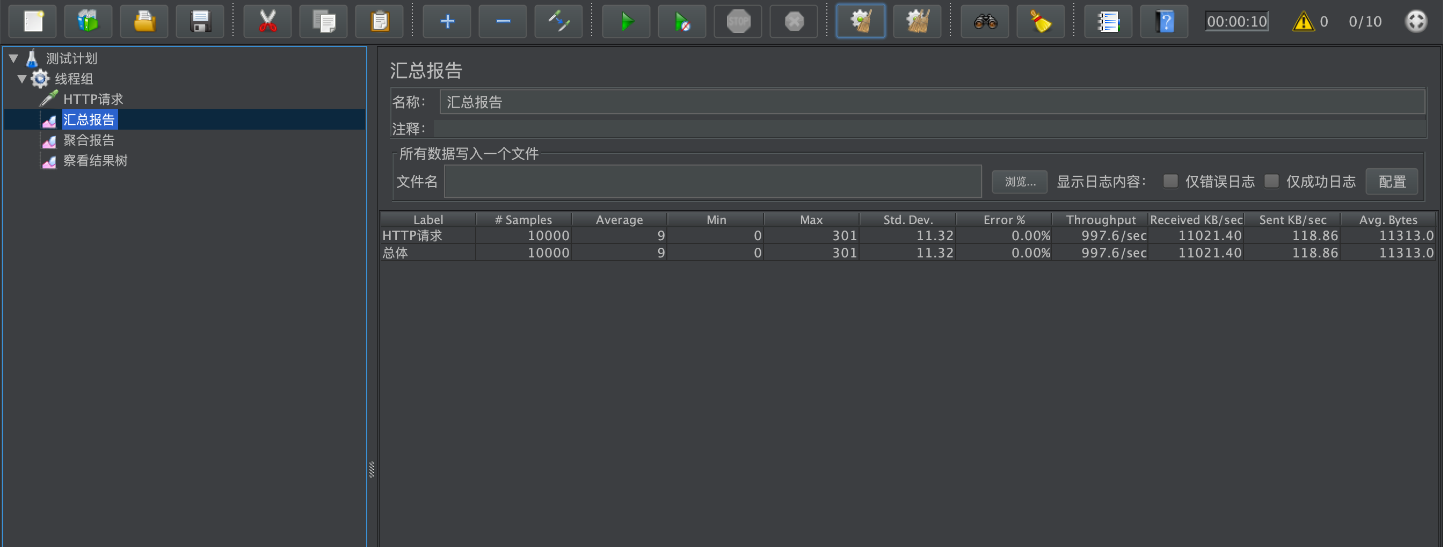Toggle the selected element enabled state
Viewport: 1443px width, 547px height.
coord(559,21)
